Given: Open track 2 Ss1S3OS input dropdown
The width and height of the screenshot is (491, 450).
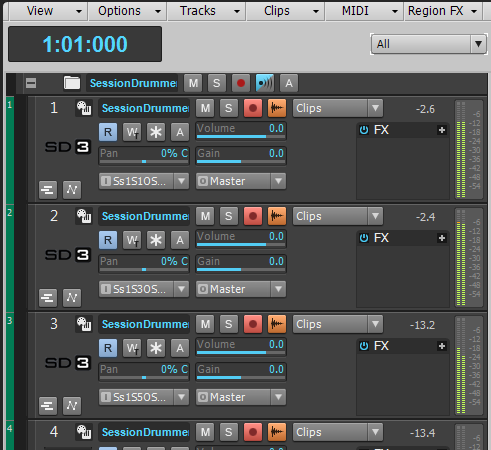Looking at the screenshot, I should point(144,289).
